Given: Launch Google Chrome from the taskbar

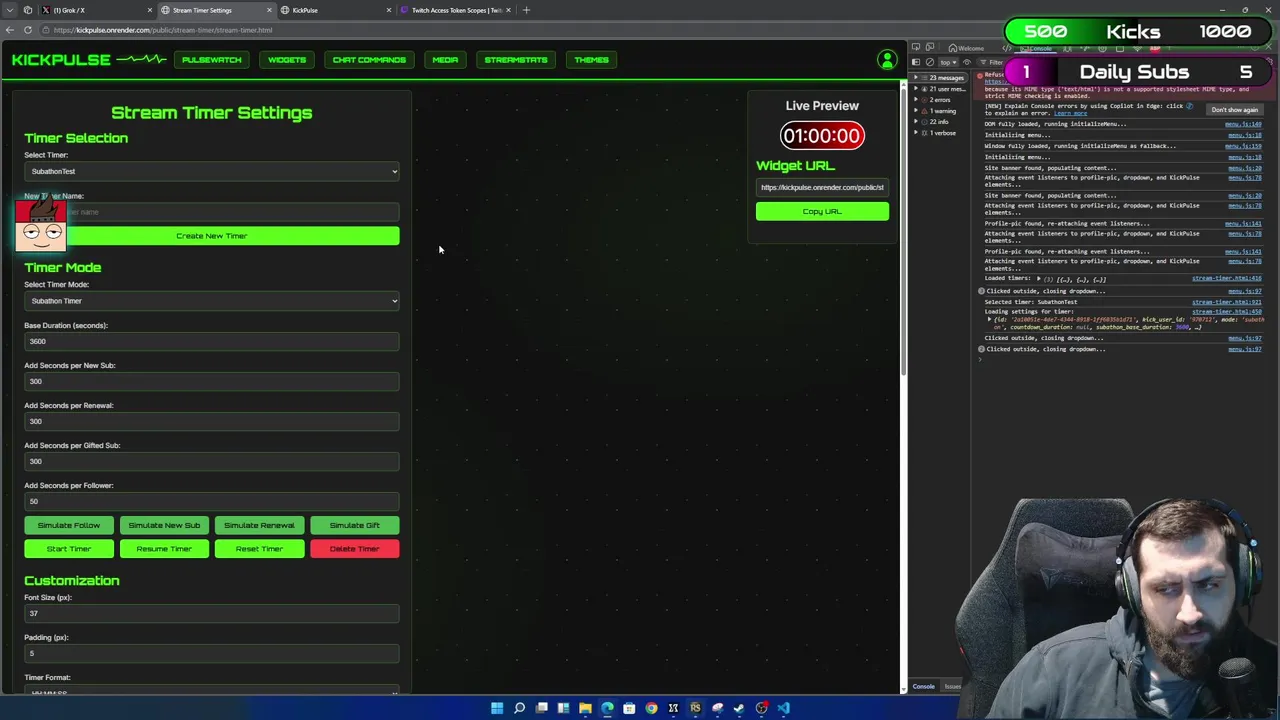Looking at the screenshot, I should [651, 708].
